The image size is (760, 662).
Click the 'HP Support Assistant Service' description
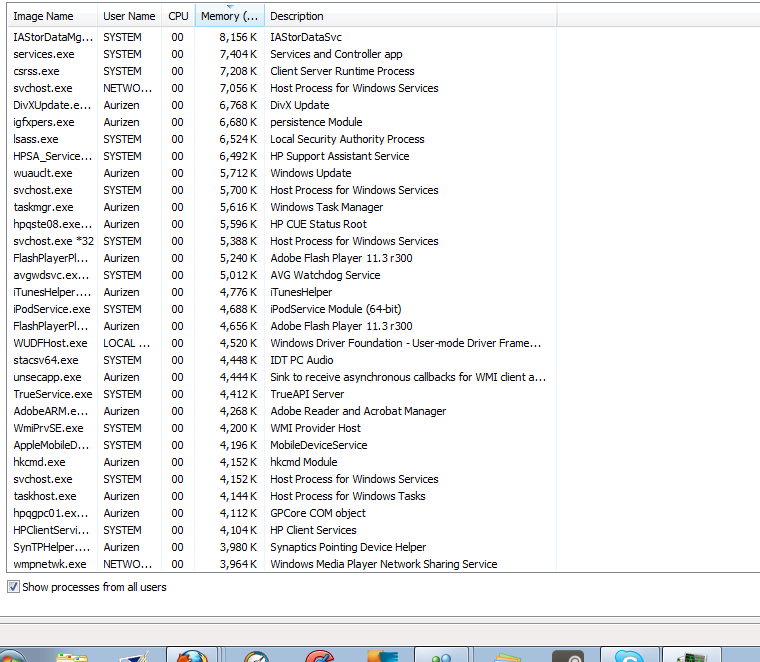(x=340, y=156)
